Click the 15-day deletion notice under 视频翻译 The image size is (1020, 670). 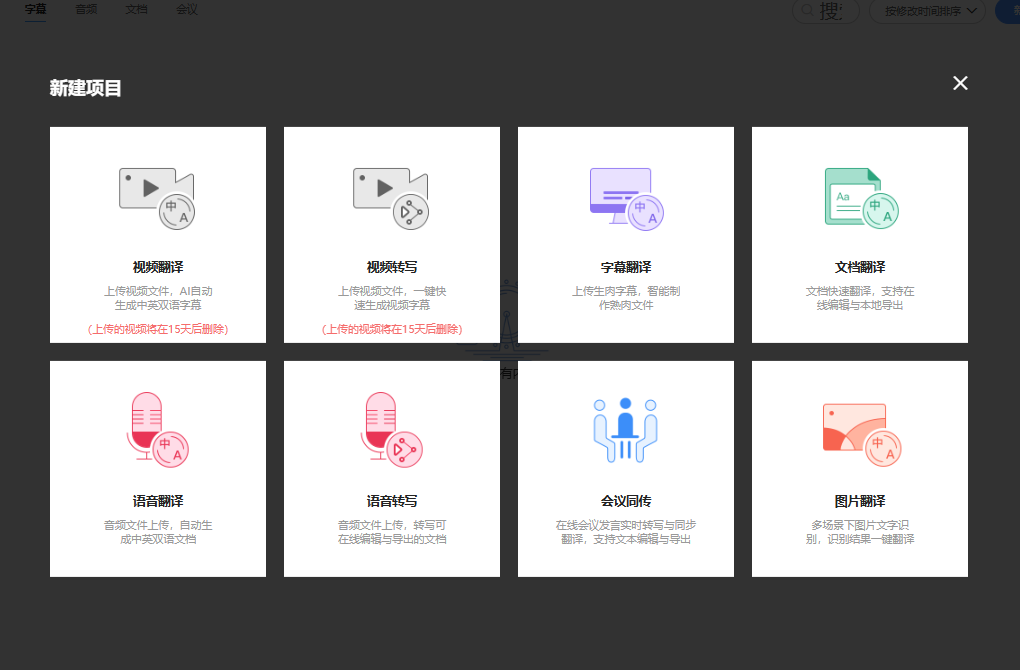pyautogui.click(x=158, y=329)
